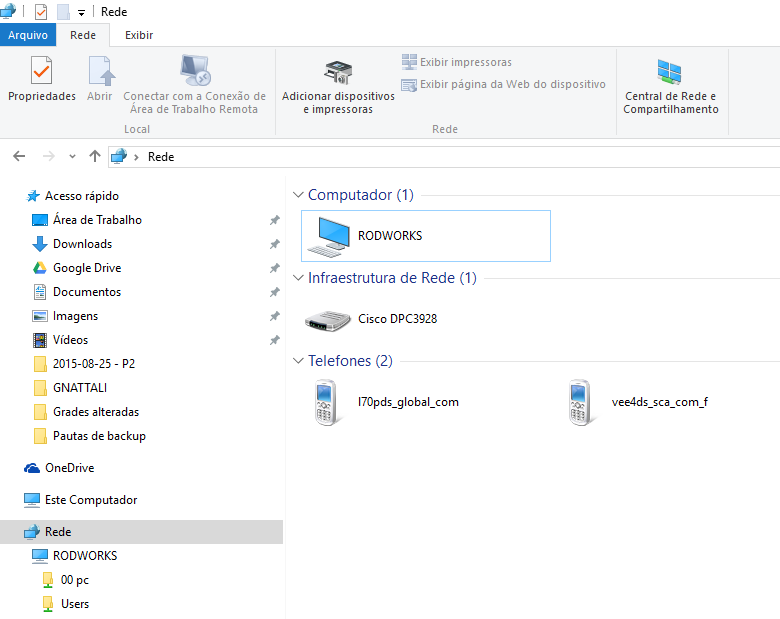Click the Rede breadcrumb in address bar
This screenshot has width=780, height=619.
[161, 157]
